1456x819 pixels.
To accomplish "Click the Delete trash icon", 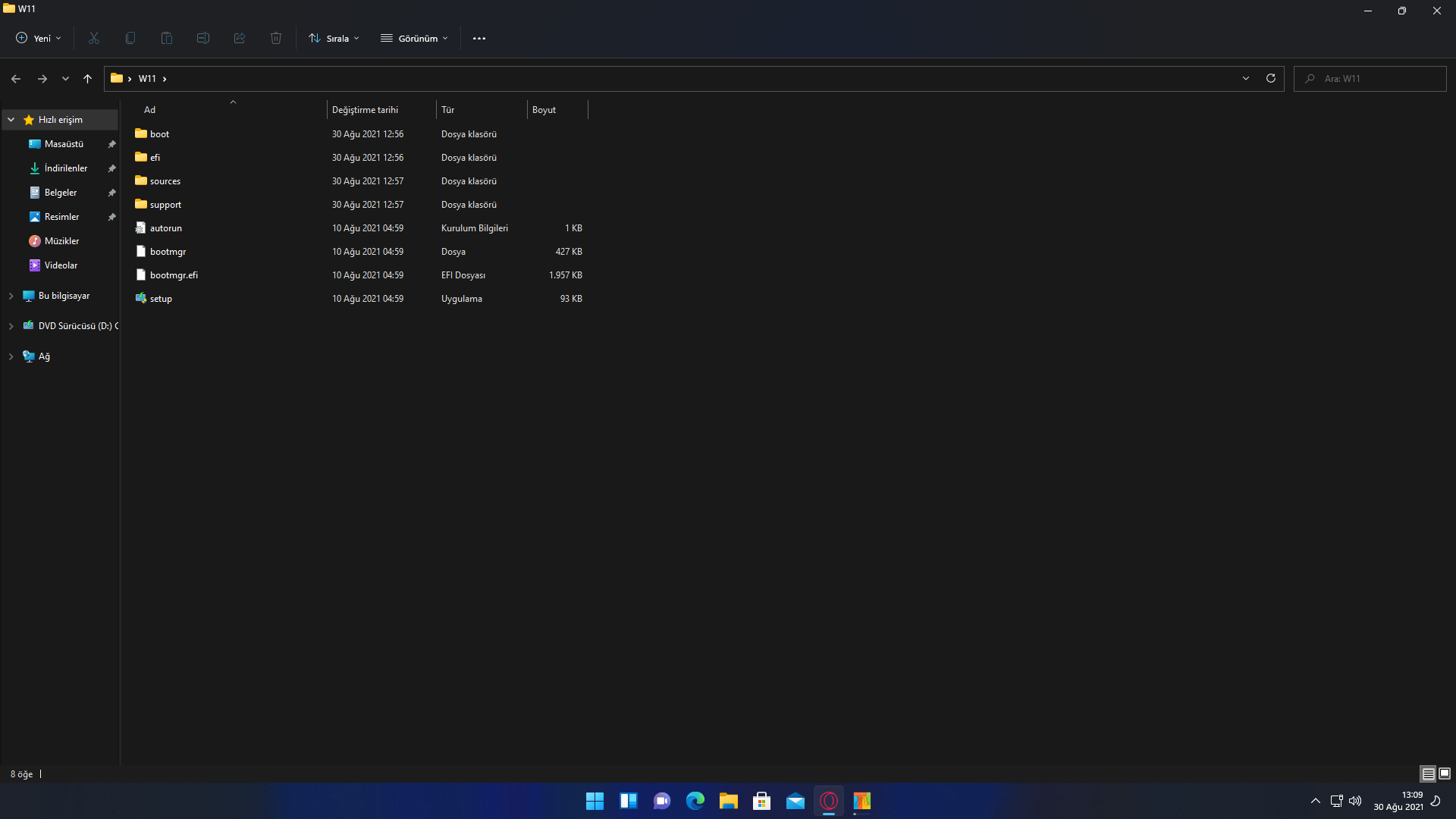I will pyautogui.click(x=276, y=38).
